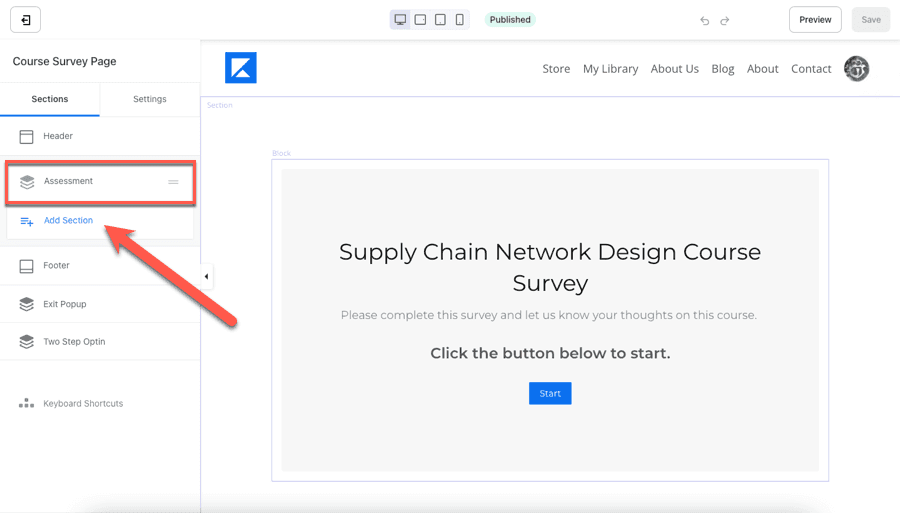The image size is (900, 513).
Task: Open the Header section
Action: click(58, 136)
